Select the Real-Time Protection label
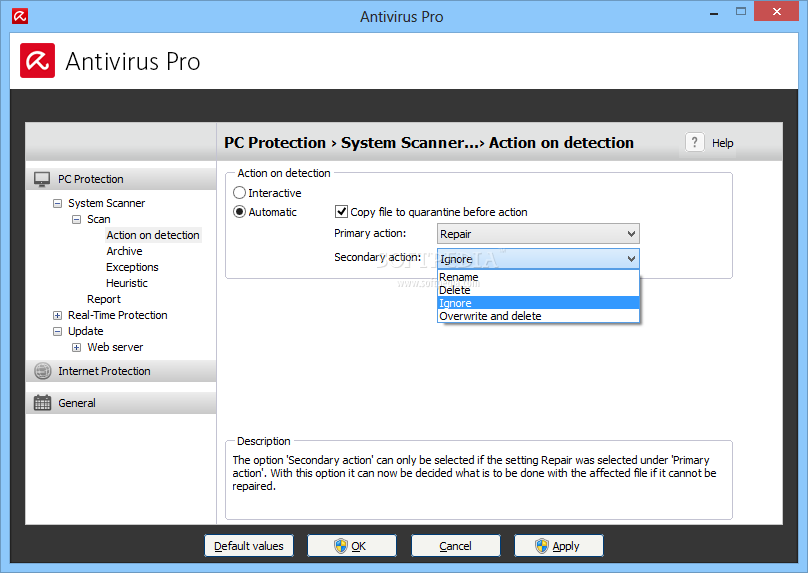Image resolution: width=808 pixels, height=573 pixels. click(x=117, y=315)
